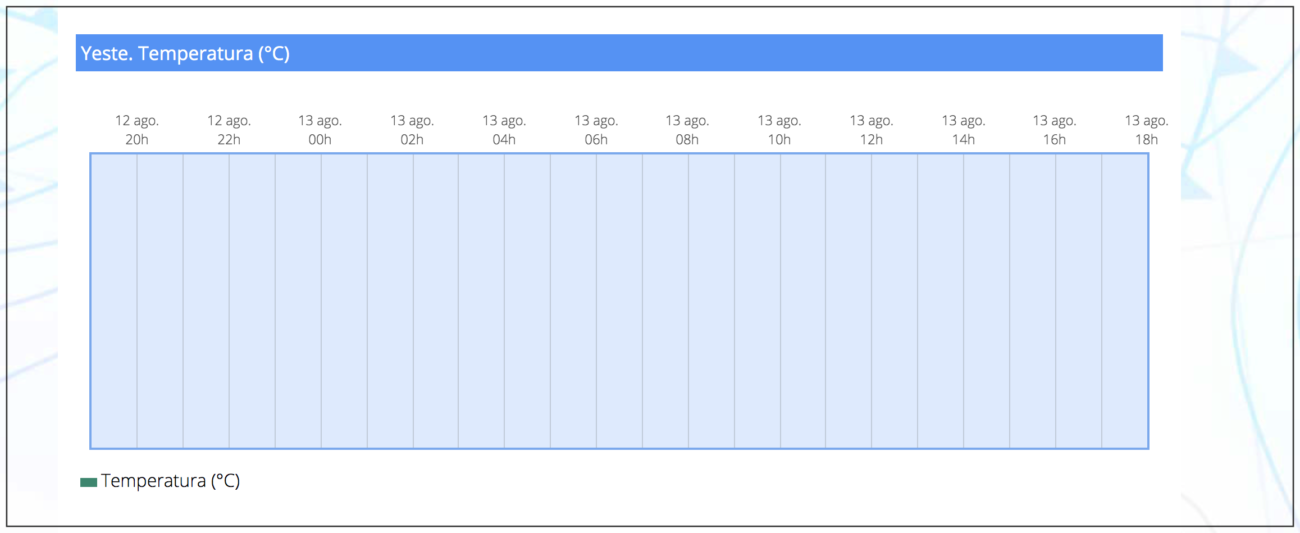
Task: Select the Yeste. Temperatura (°C) header bar
Action: [619, 53]
